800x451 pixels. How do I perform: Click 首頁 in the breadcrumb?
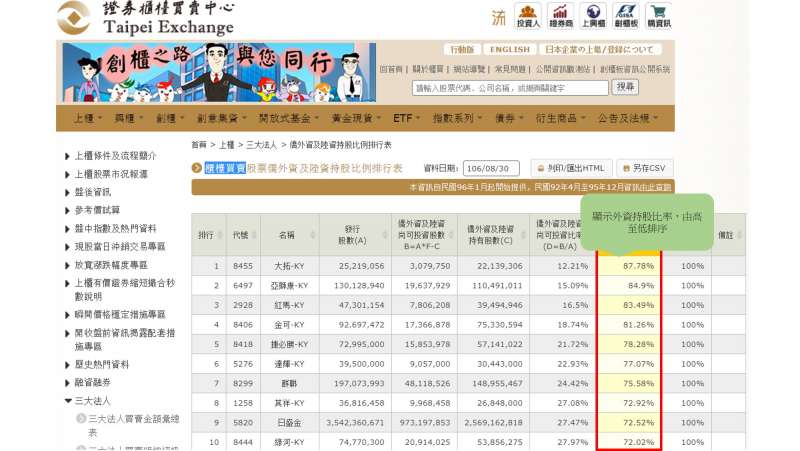click(x=199, y=145)
